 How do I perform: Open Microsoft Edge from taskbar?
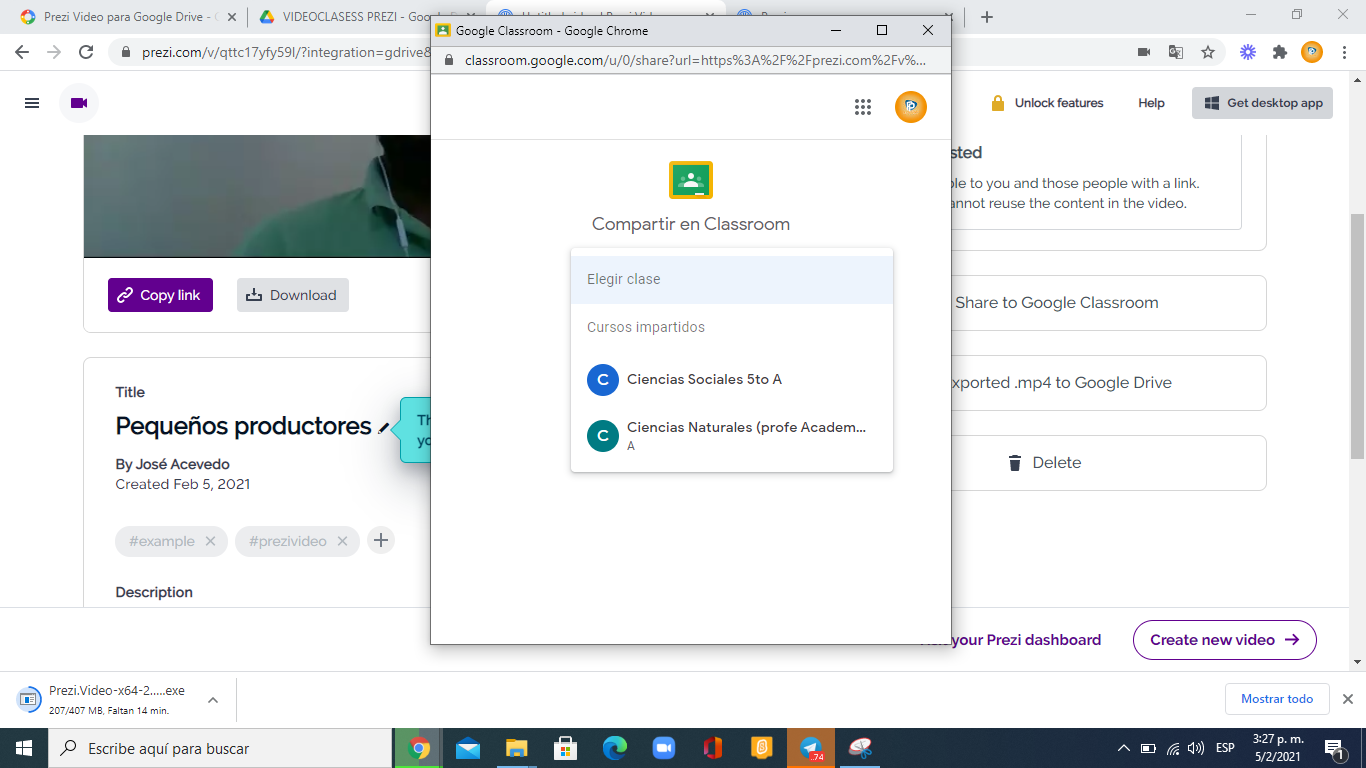click(x=615, y=748)
